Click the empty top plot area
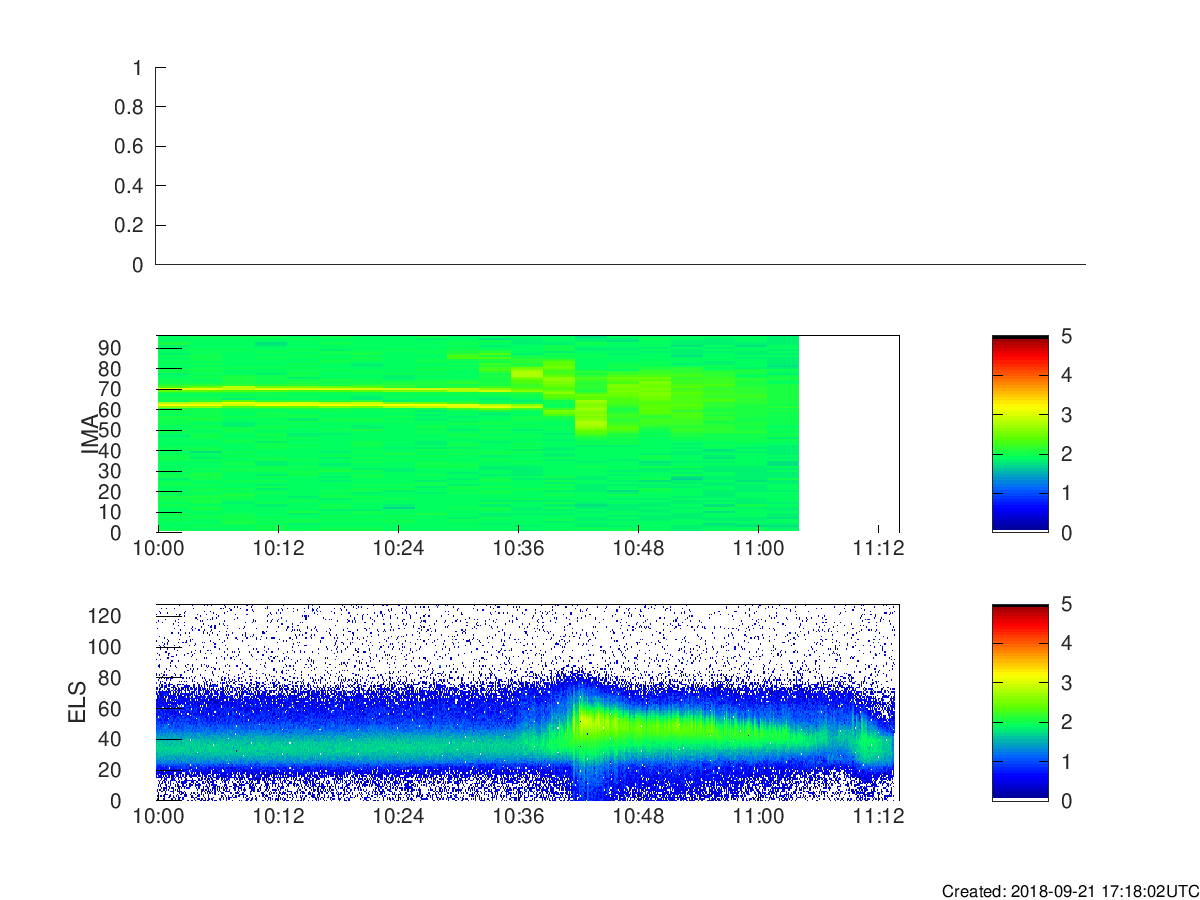Viewport: 1200px width, 900px height. (620, 166)
